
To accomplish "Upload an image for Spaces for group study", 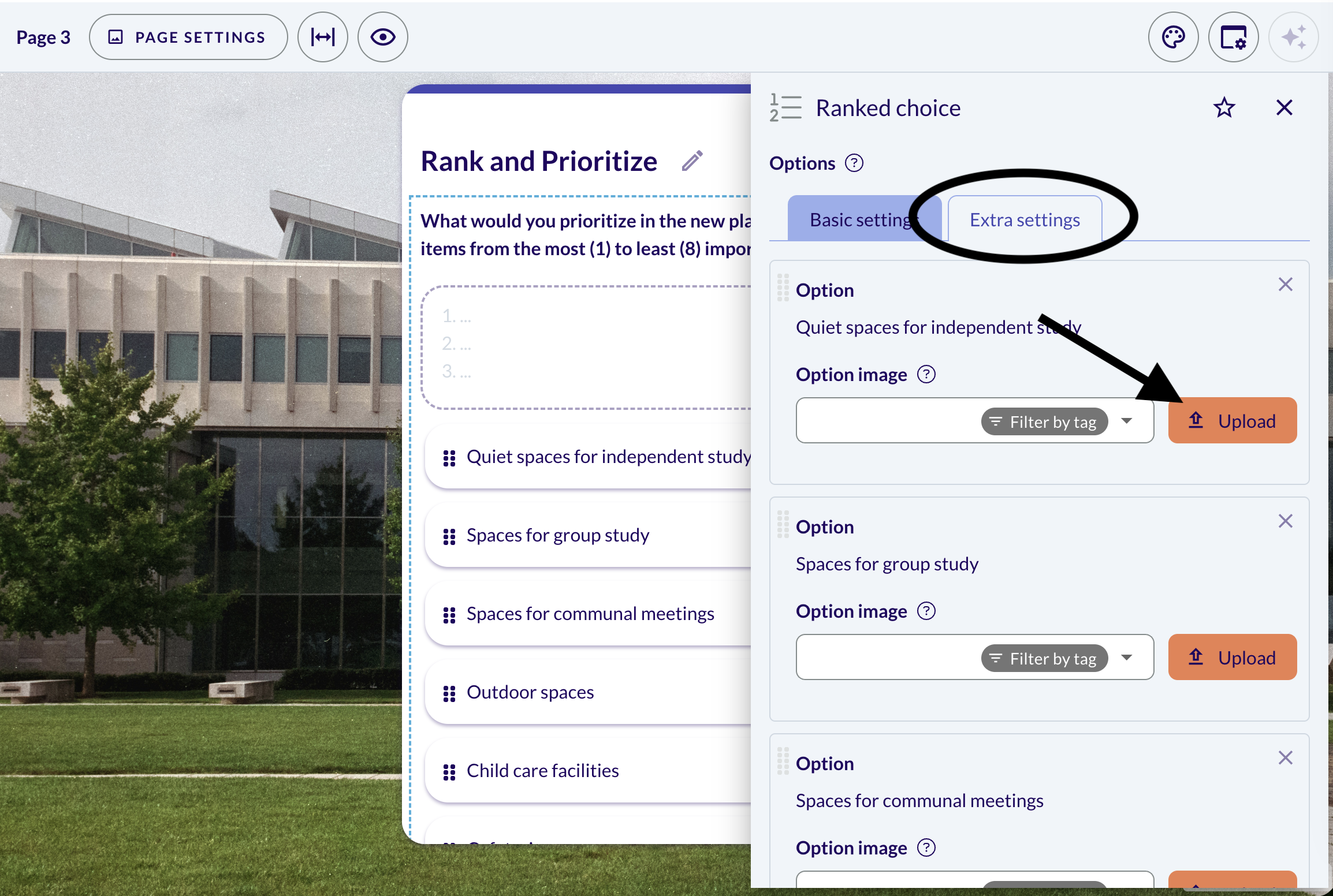I will point(1232,658).
